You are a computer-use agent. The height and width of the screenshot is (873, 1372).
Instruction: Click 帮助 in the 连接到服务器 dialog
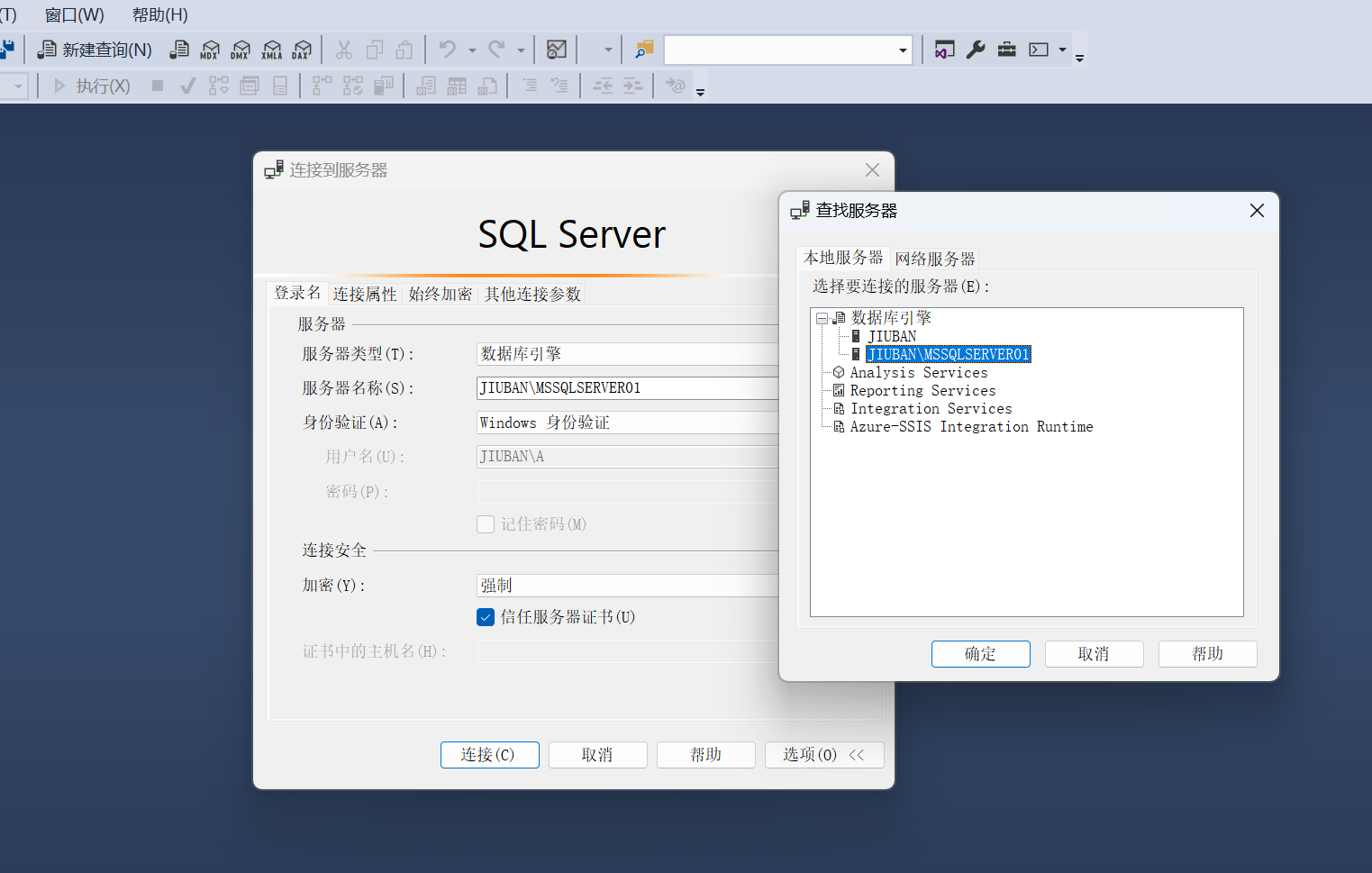(x=706, y=755)
